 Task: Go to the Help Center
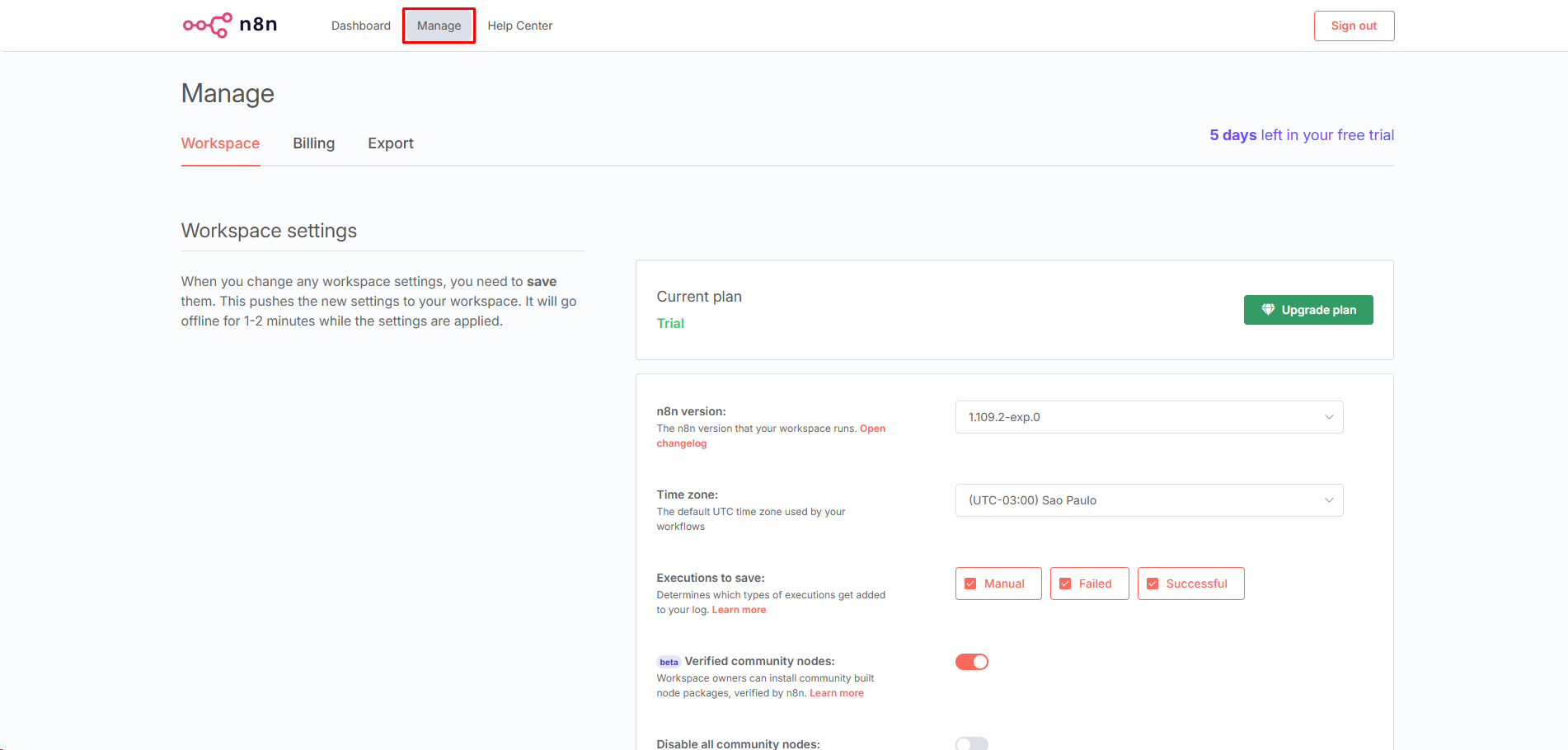(519, 26)
